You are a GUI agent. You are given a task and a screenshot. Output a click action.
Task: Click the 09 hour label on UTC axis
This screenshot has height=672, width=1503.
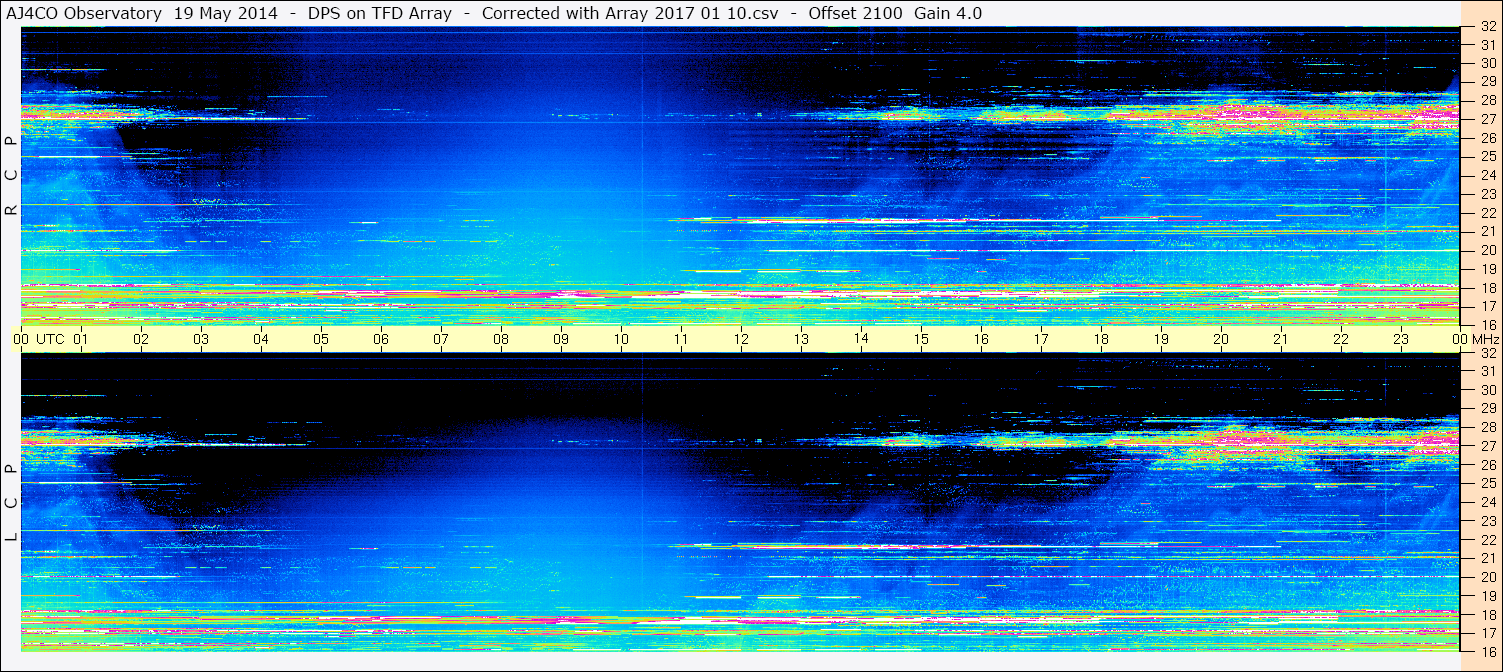click(561, 340)
